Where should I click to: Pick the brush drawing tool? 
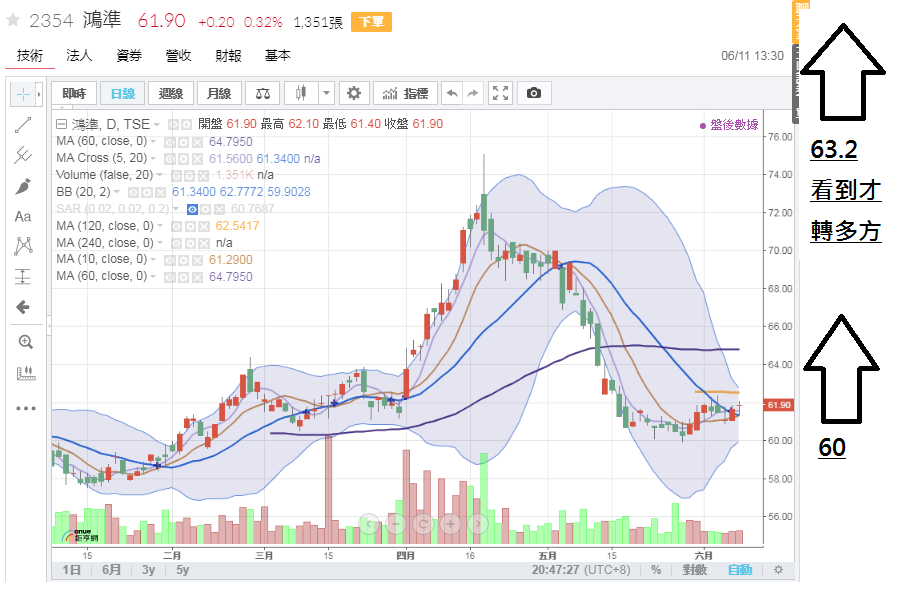(x=22, y=186)
